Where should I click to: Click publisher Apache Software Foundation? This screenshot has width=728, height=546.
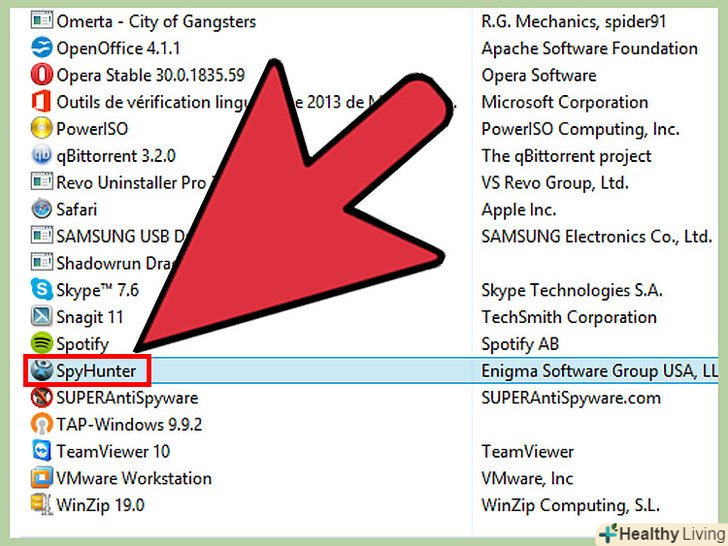pos(590,49)
